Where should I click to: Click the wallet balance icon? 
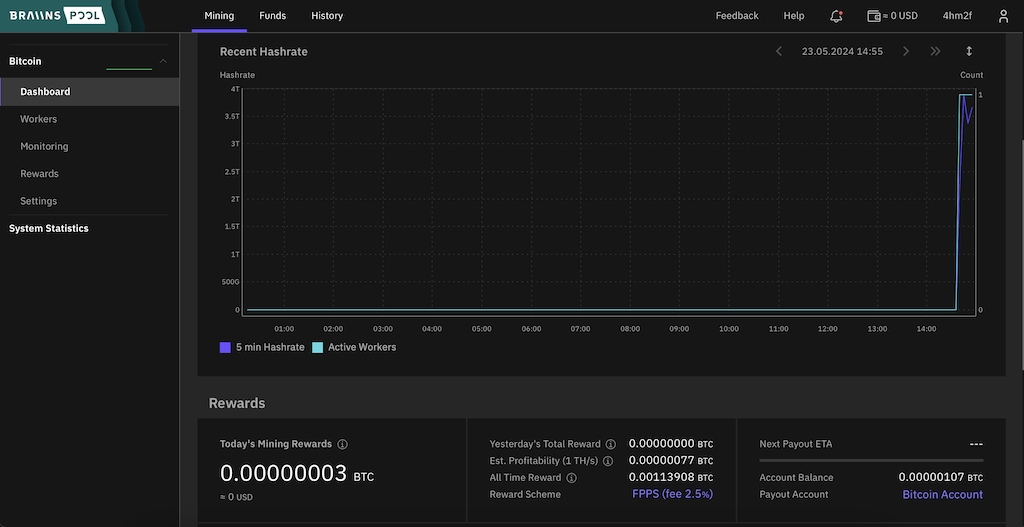click(873, 16)
